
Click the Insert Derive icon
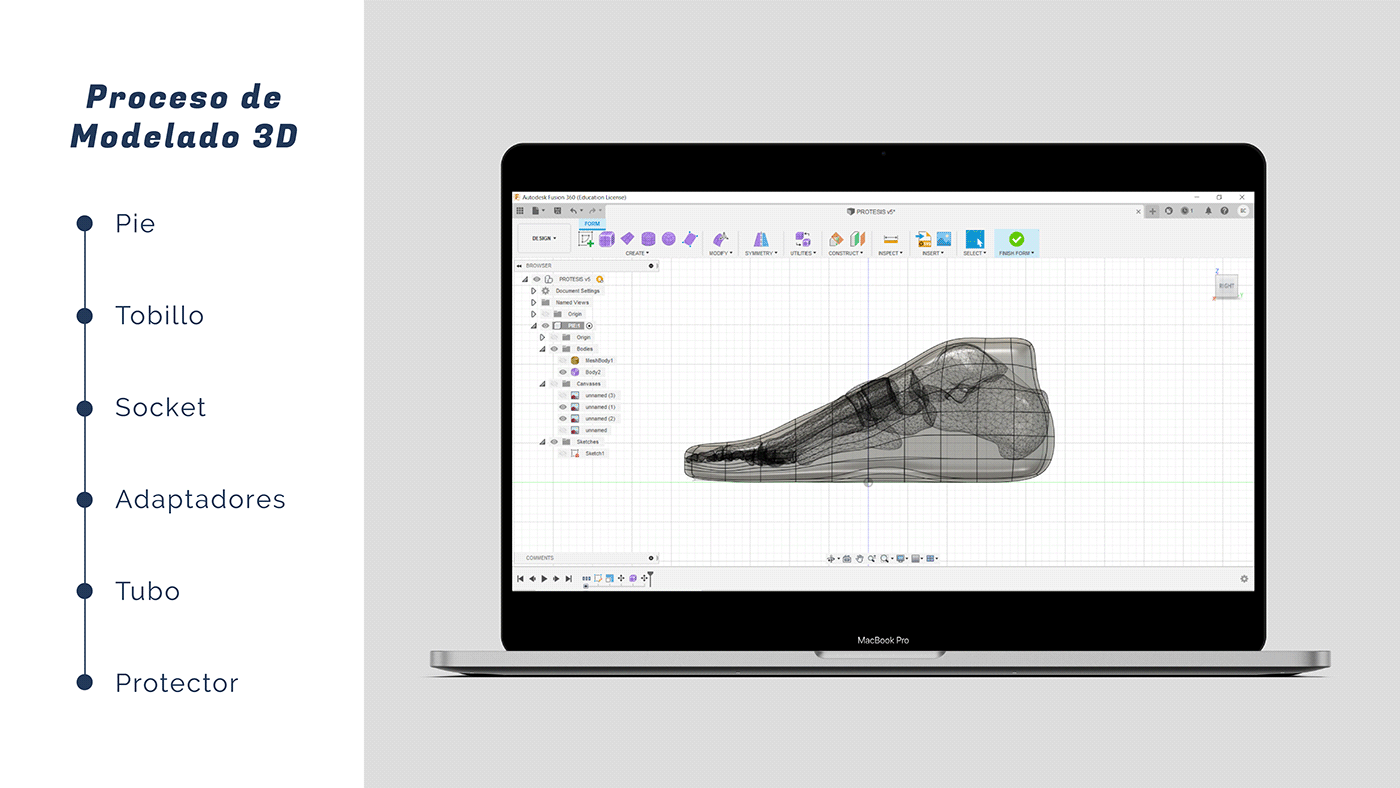coord(923,239)
